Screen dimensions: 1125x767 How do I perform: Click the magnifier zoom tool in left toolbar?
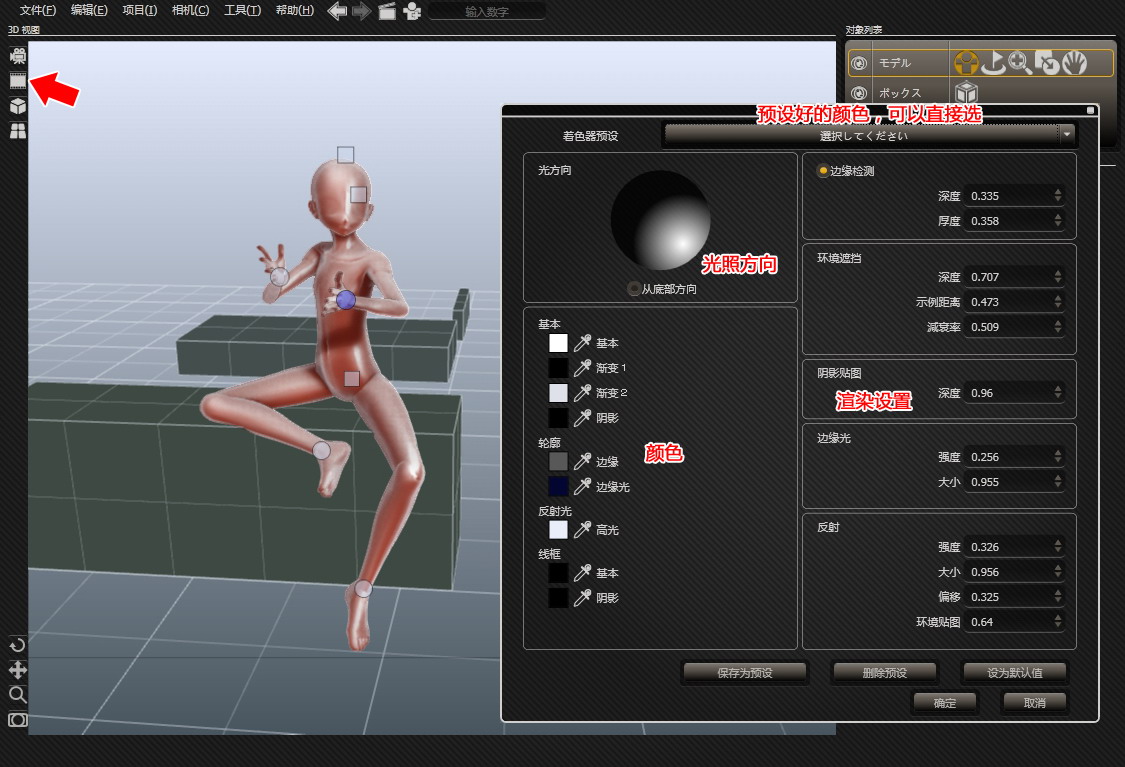click(18, 695)
